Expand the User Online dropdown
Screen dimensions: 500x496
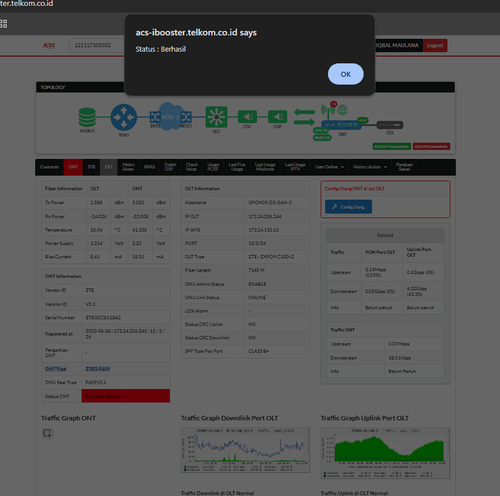point(329,167)
